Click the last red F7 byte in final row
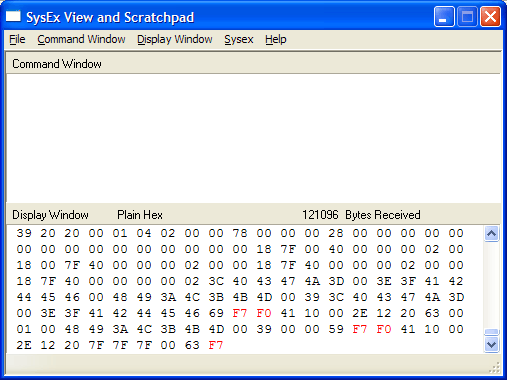 pyautogui.click(x=216, y=345)
